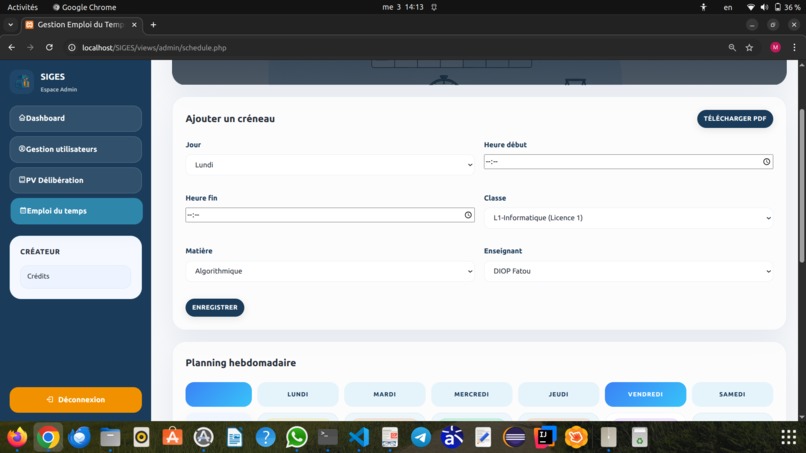The width and height of the screenshot is (806, 453).
Task: Launch Terminal from the dock
Action: tap(327, 438)
